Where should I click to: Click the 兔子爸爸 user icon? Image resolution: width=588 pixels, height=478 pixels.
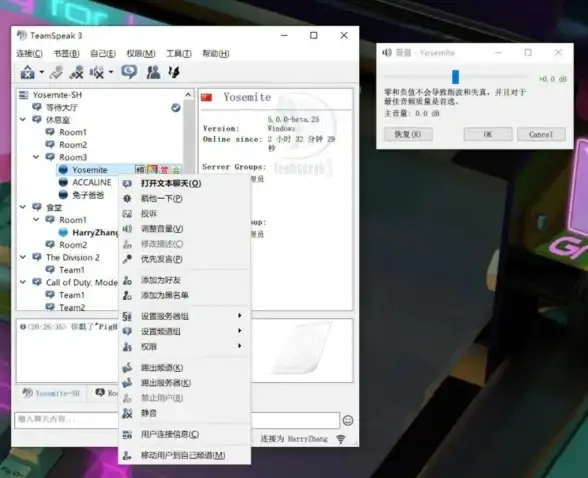[x=63, y=195]
